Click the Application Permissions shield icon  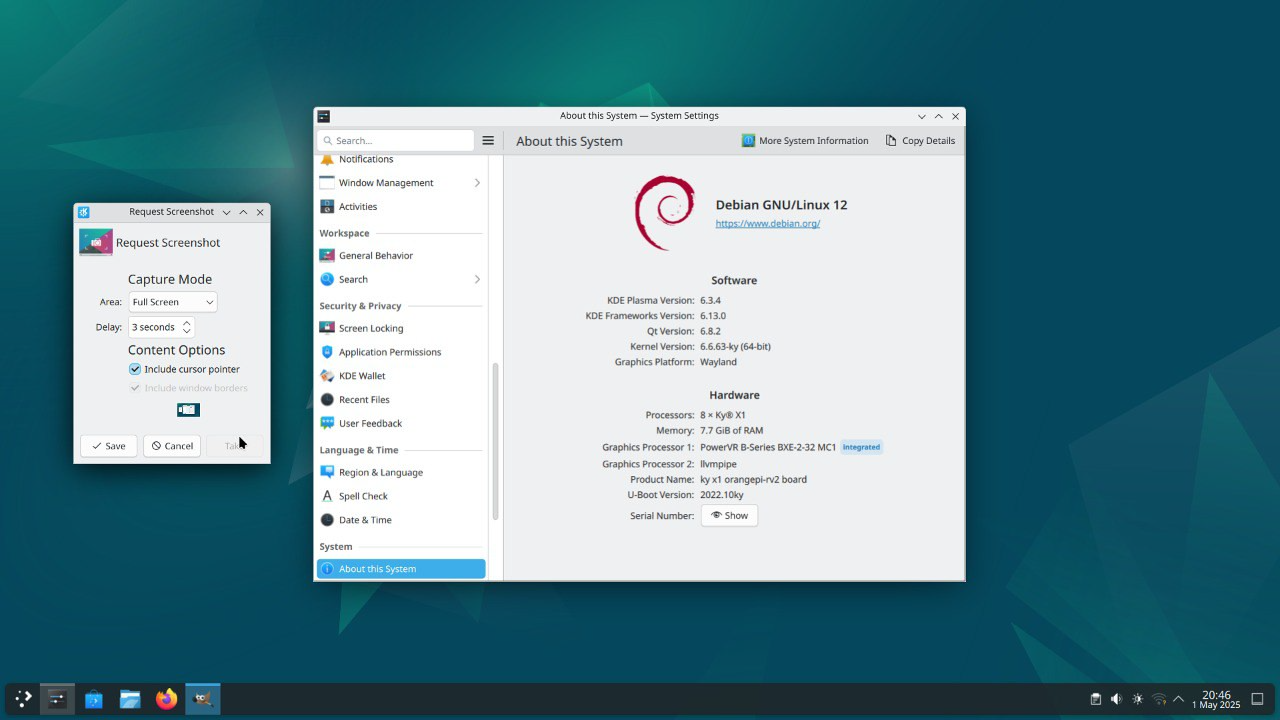pyautogui.click(x=327, y=352)
